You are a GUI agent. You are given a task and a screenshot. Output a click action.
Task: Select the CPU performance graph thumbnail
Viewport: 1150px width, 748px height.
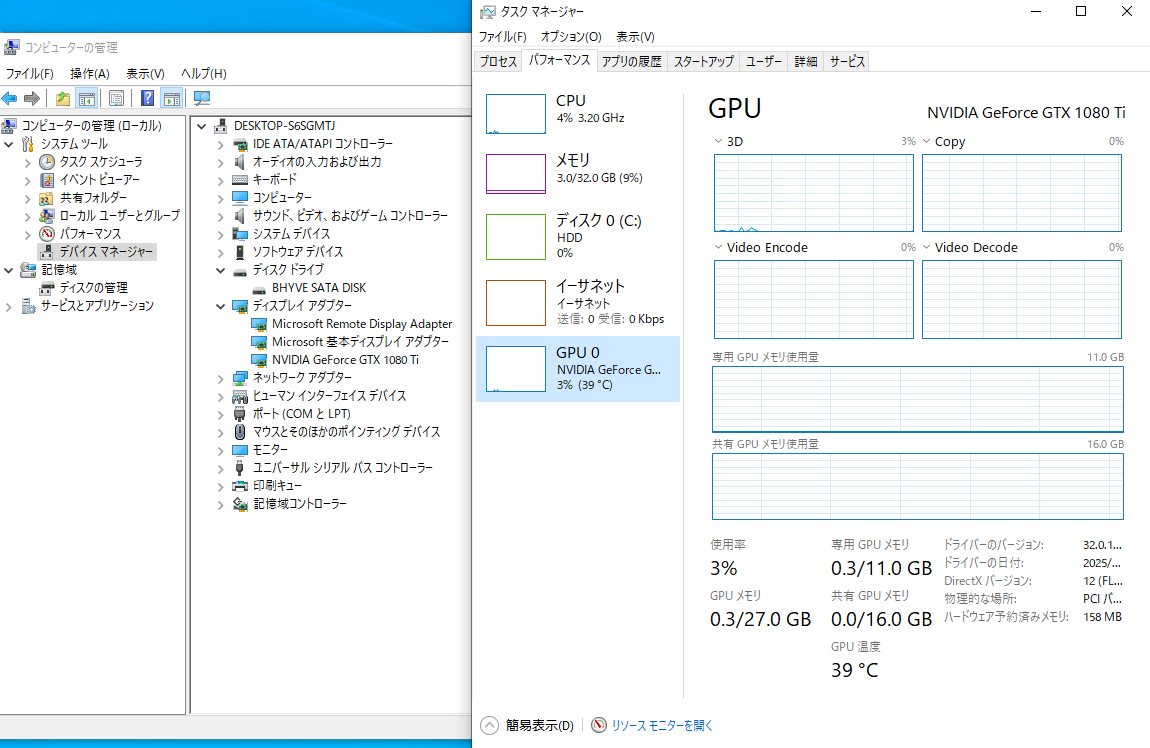pyautogui.click(x=515, y=114)
